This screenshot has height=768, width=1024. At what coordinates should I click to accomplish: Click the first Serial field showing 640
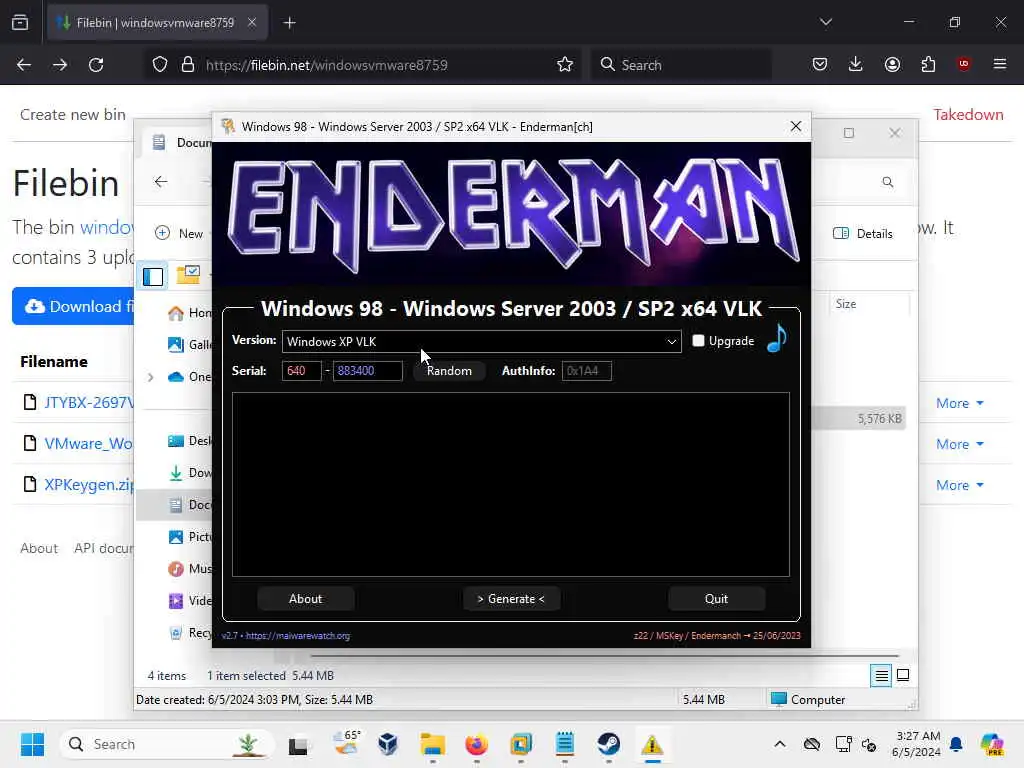click(301, 371)
